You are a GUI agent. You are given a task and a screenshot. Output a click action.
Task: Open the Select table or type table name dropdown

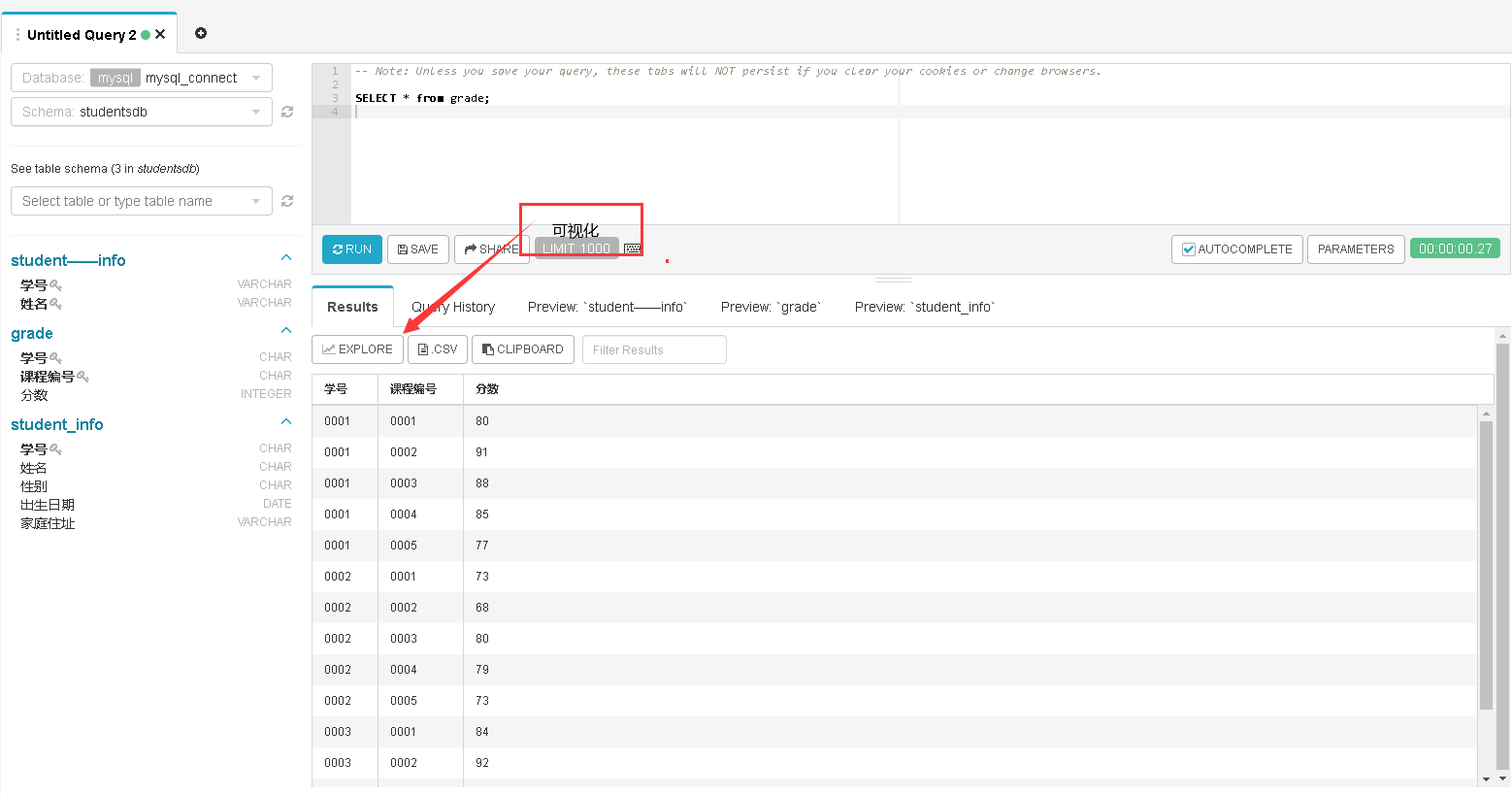pyautogui.click(x=142, y=201)
